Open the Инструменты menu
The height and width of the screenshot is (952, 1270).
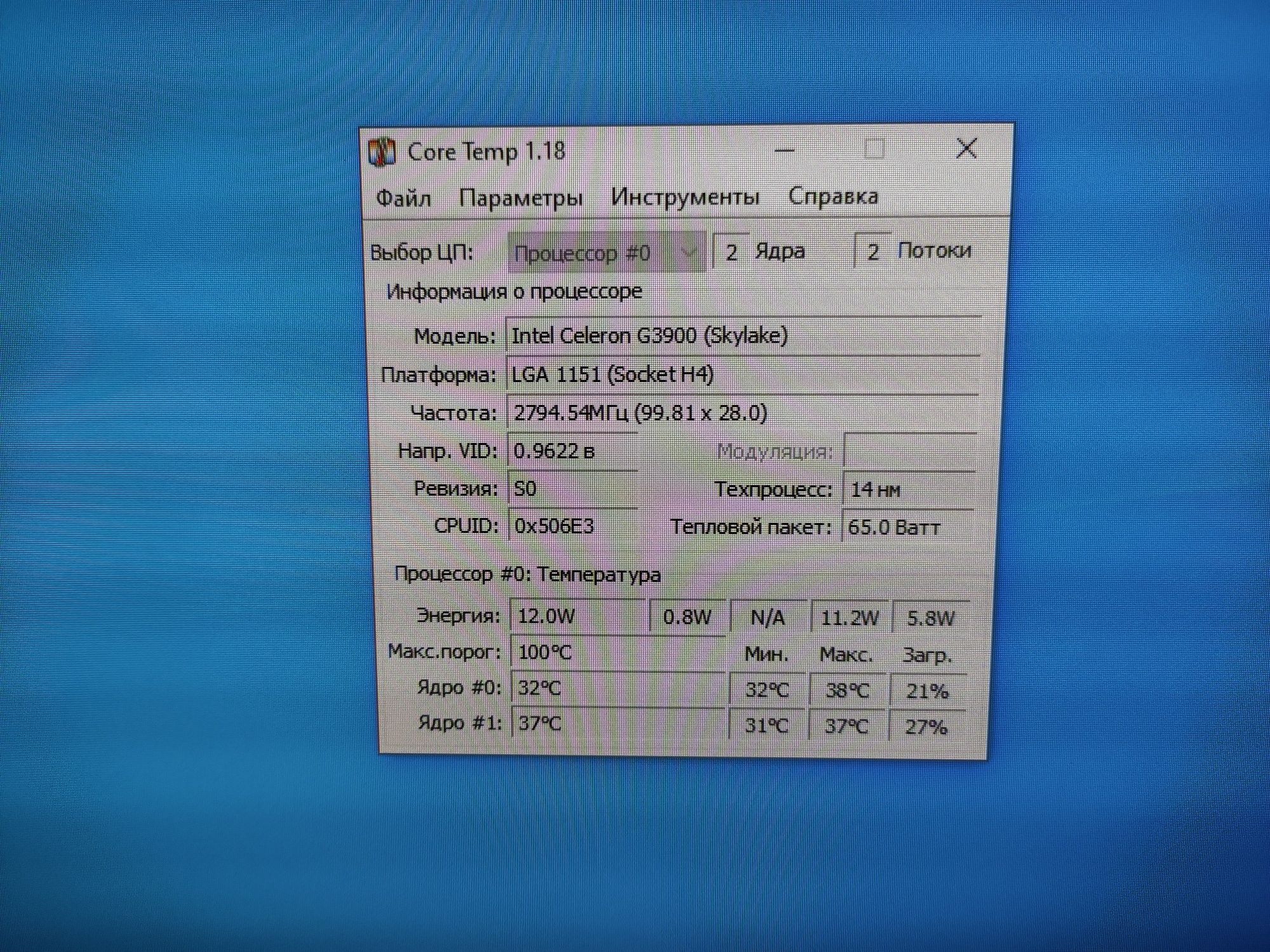tap(685, 196)
